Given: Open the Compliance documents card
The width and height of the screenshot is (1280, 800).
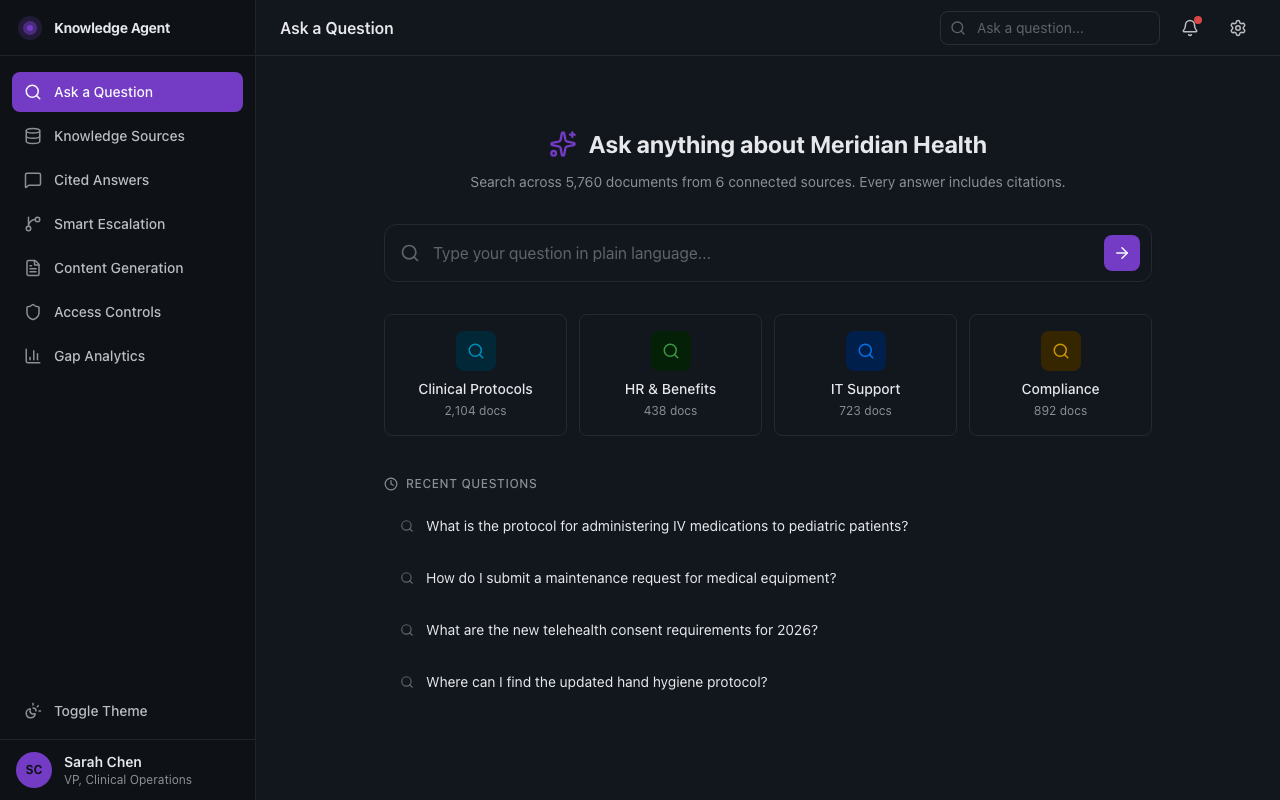Looking at the screenshot, I should coord(1060,375).
